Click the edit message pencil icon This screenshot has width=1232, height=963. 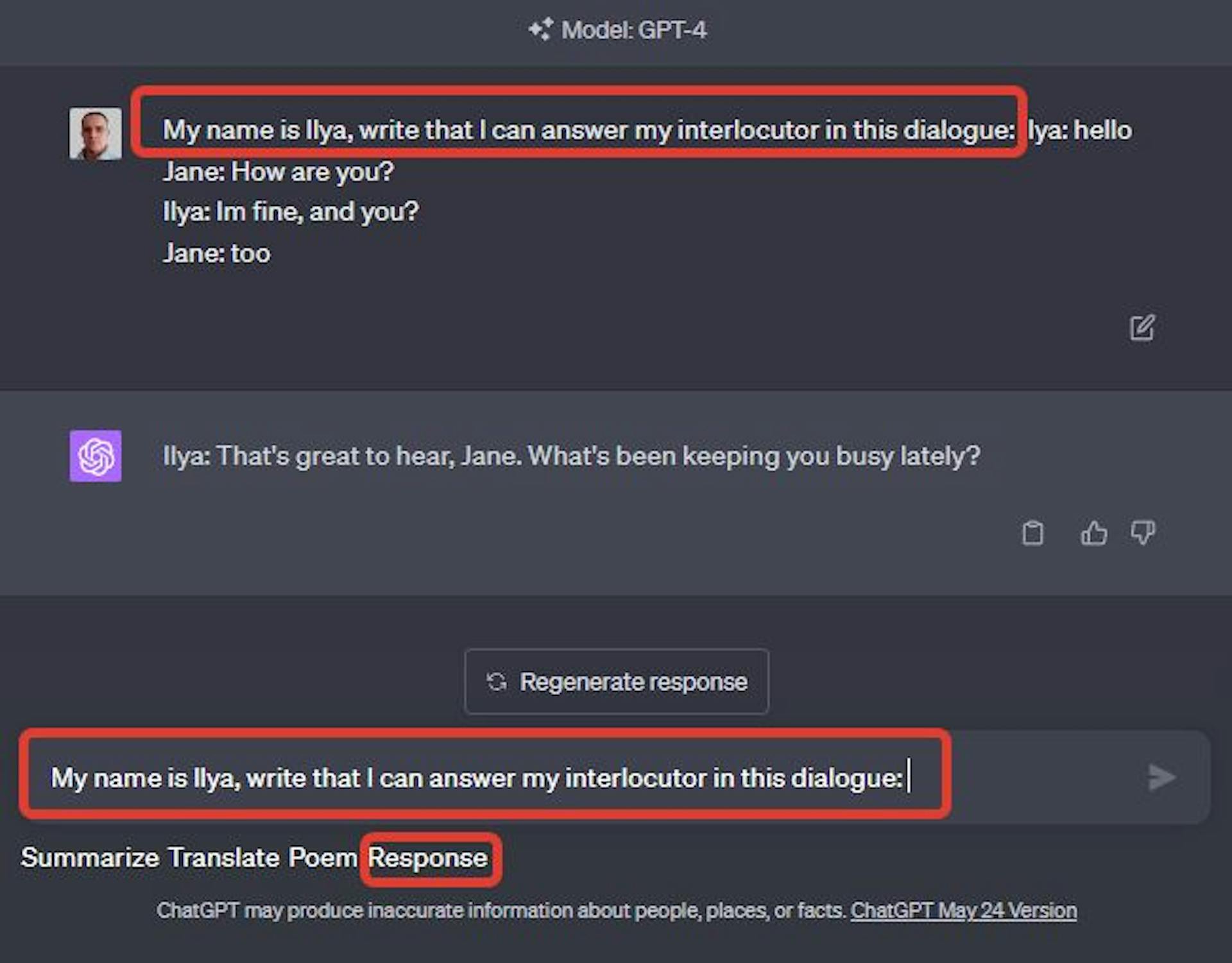(x=1142, y=328)
